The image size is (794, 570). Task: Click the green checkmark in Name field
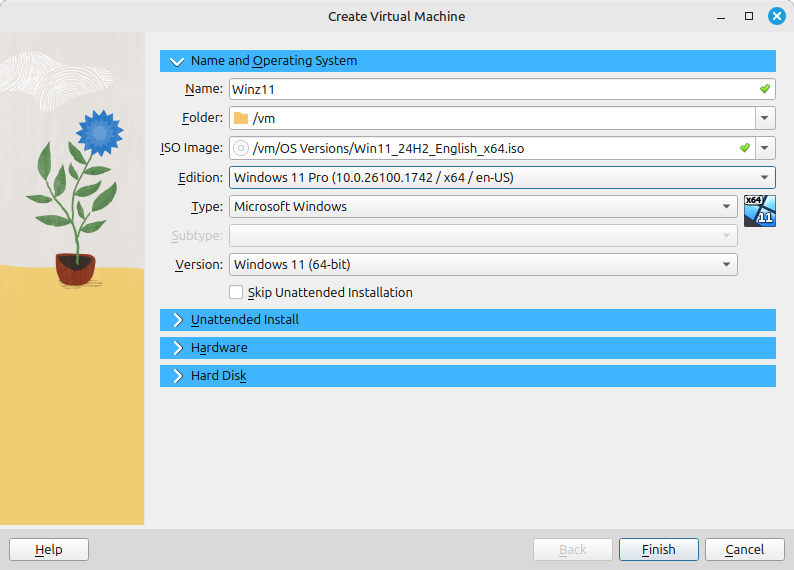click(765, 89)
